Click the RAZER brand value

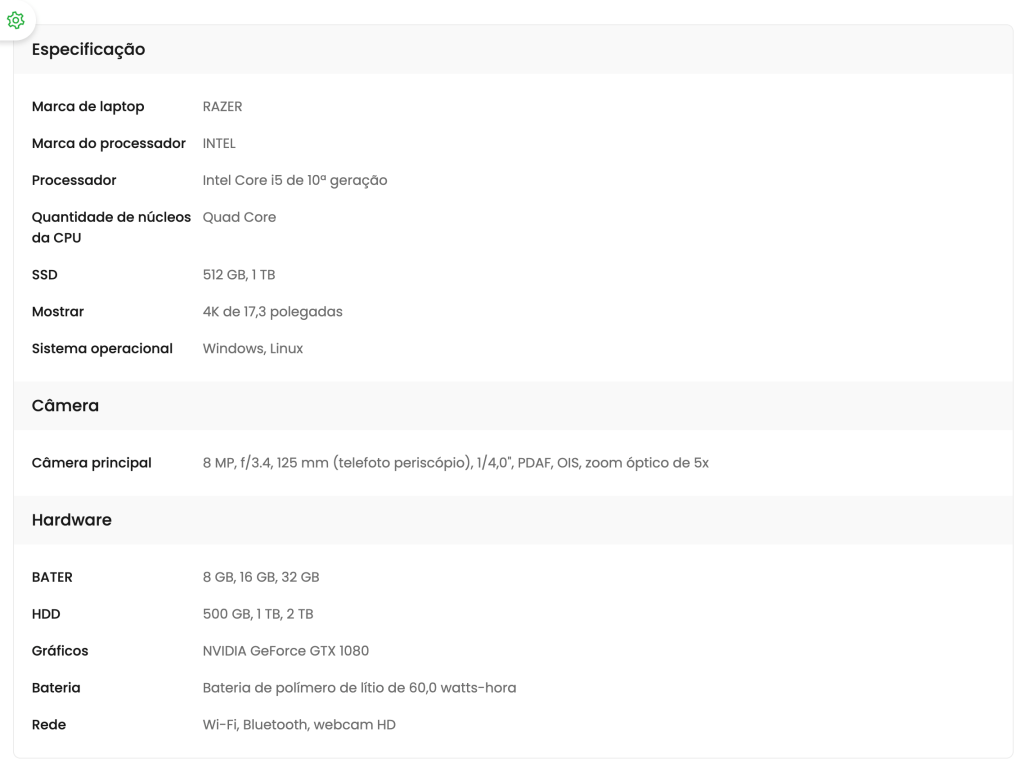pyautogui.click(x=222, y=106)
